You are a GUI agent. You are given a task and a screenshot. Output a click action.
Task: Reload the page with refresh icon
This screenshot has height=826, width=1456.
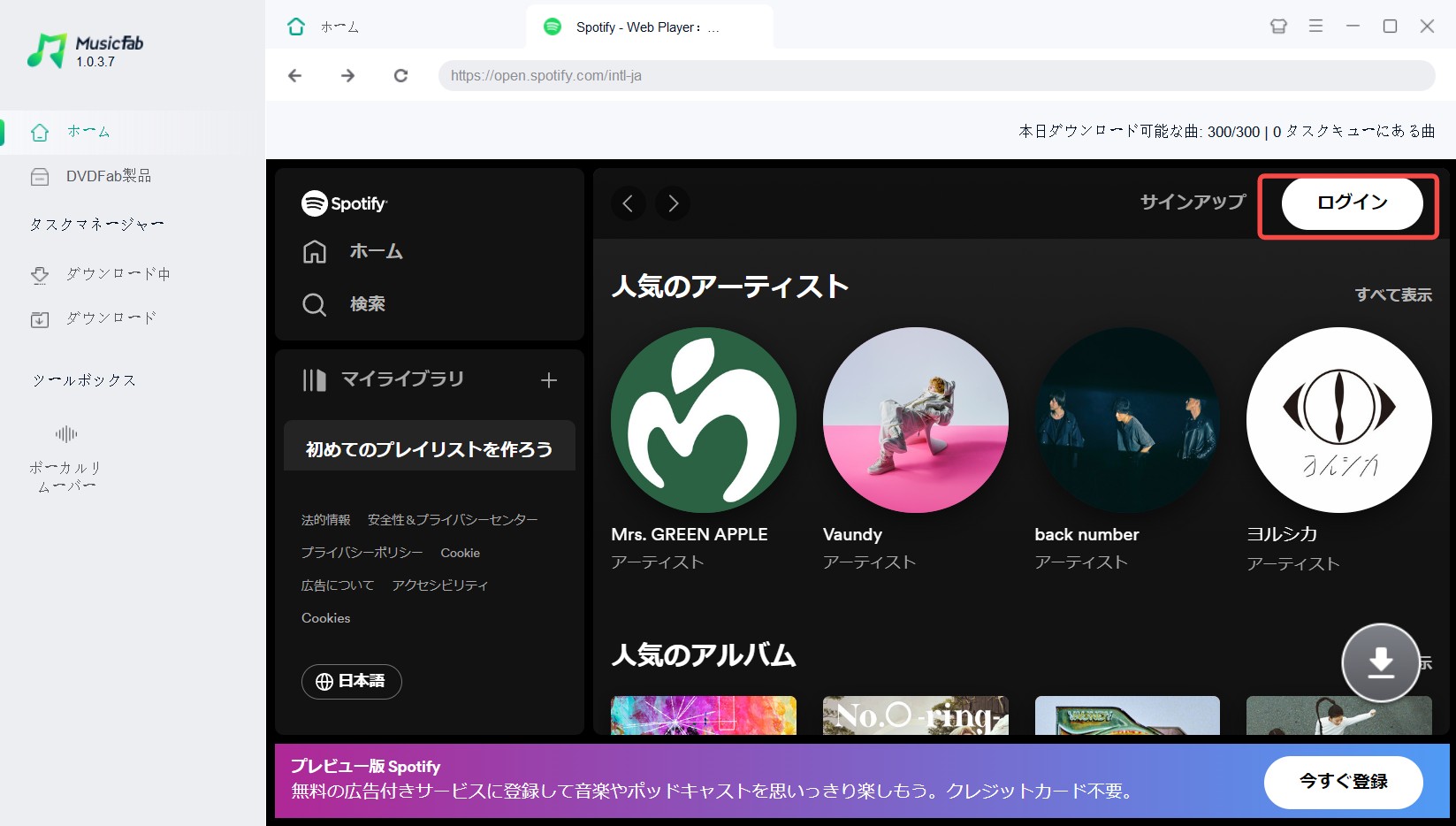[400, 76]
